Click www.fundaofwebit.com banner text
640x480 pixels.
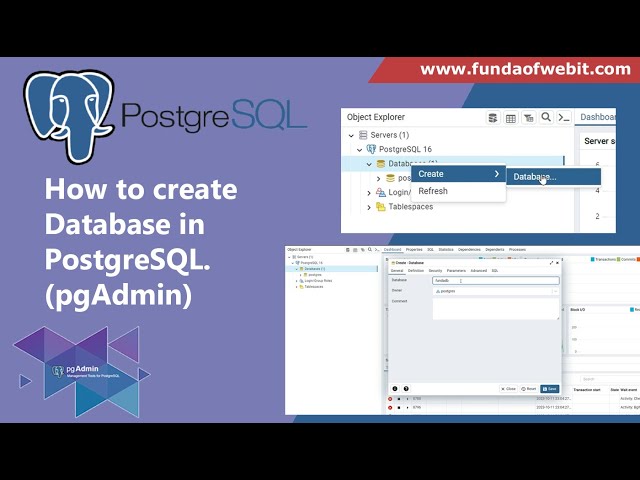525,69
